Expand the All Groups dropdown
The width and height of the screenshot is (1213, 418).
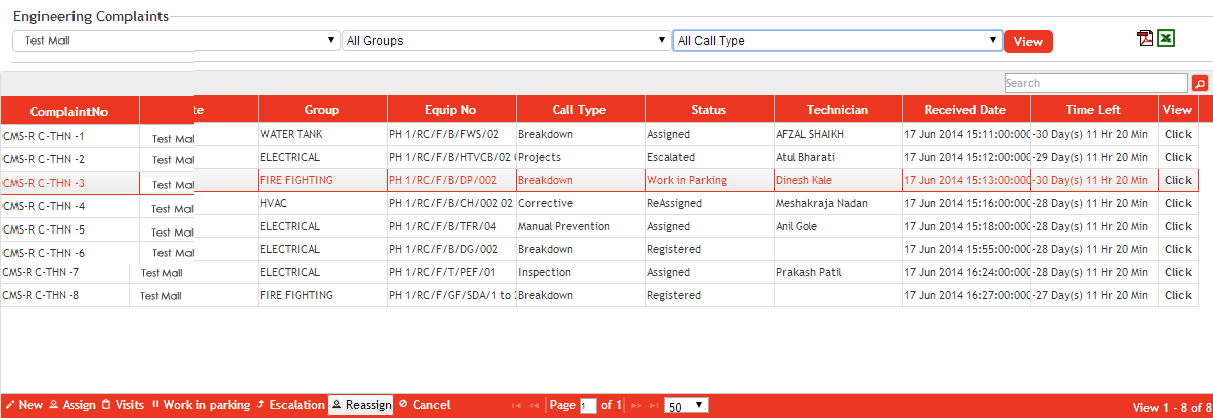[x=505, y=41]
